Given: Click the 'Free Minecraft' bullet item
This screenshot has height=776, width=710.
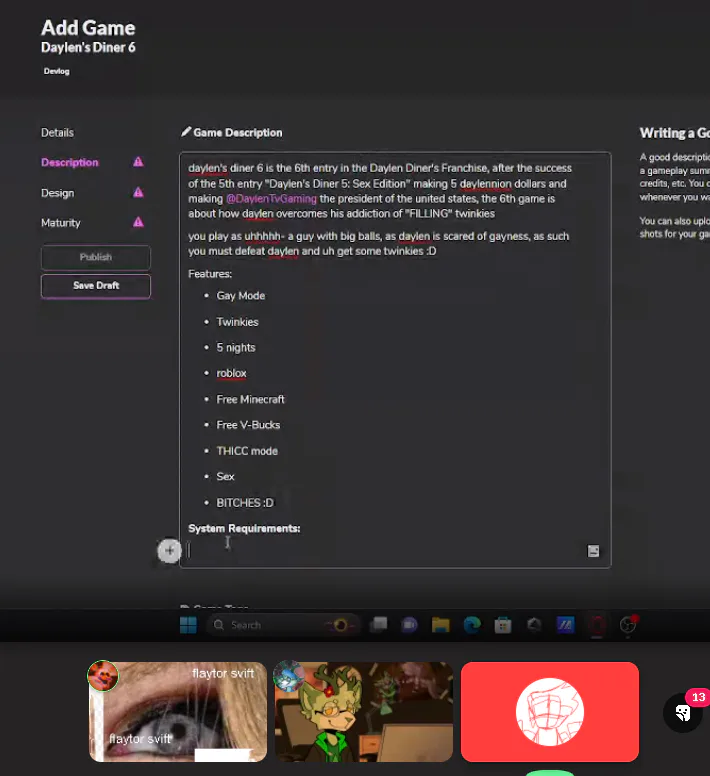Looking at the screenshot, I should 250,399.
